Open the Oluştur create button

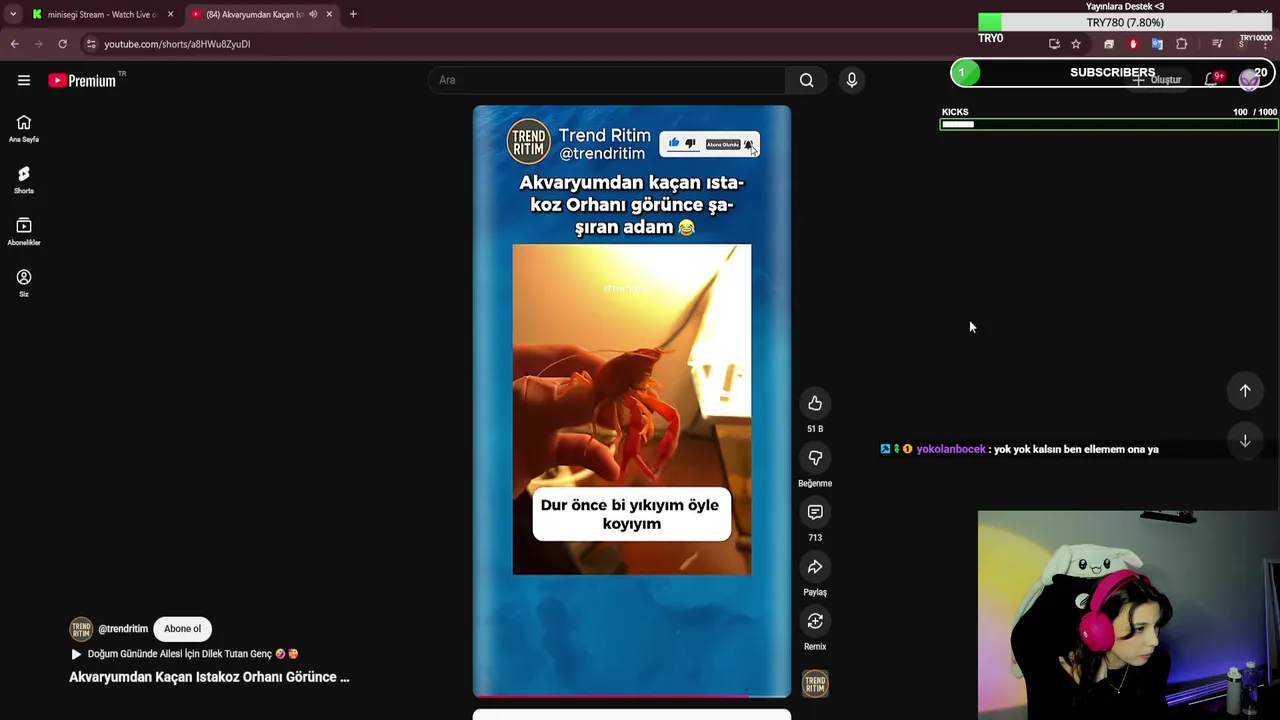(x=1157, y=80)
